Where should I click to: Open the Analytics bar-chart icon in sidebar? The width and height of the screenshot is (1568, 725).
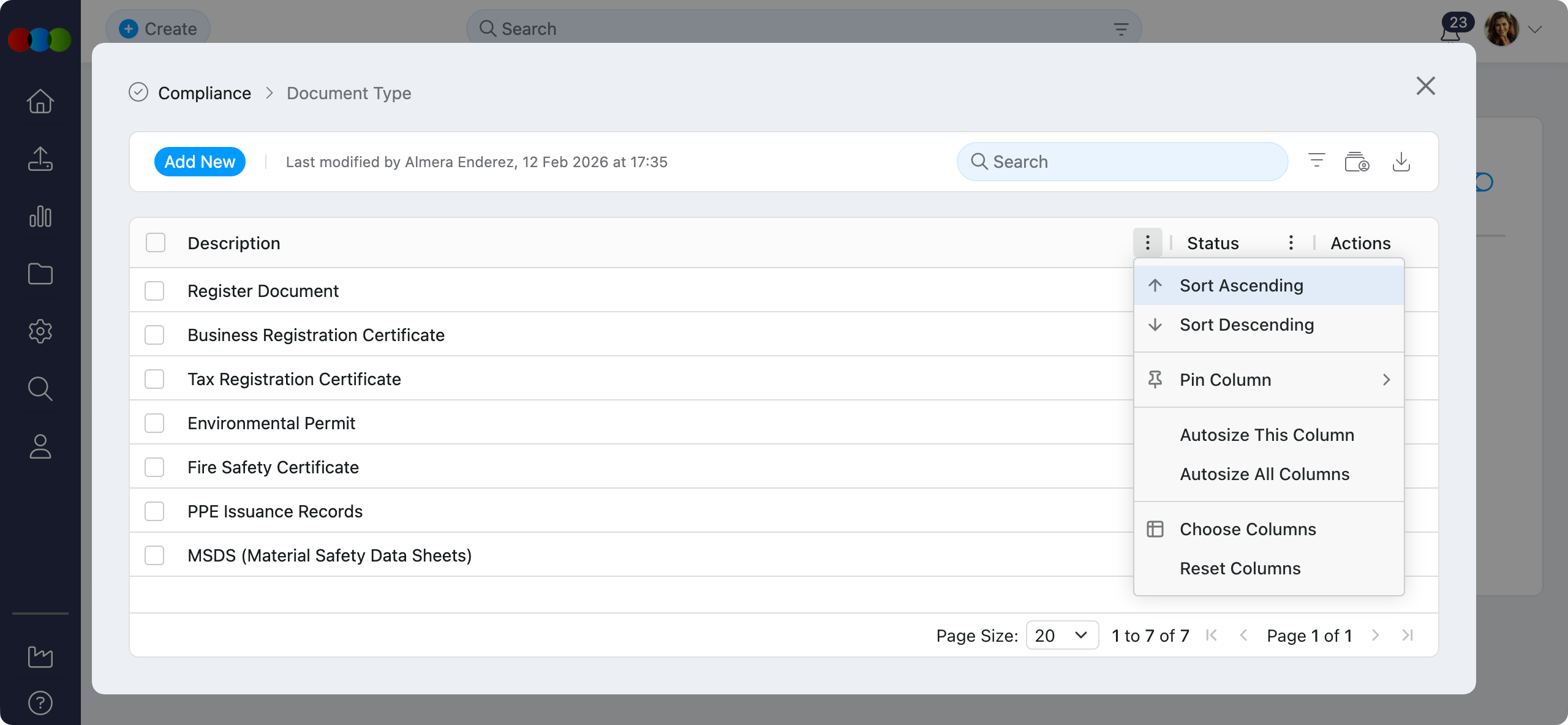click(x=40, y=216)
